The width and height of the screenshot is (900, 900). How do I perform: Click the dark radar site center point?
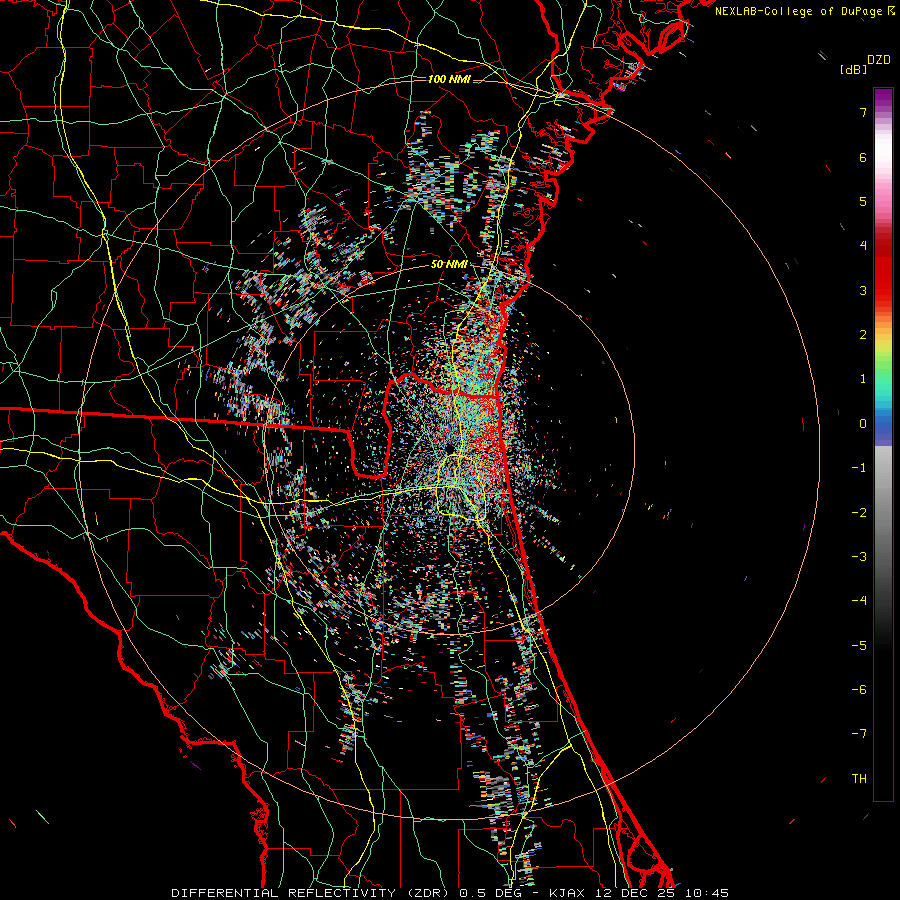coord(449,448)
